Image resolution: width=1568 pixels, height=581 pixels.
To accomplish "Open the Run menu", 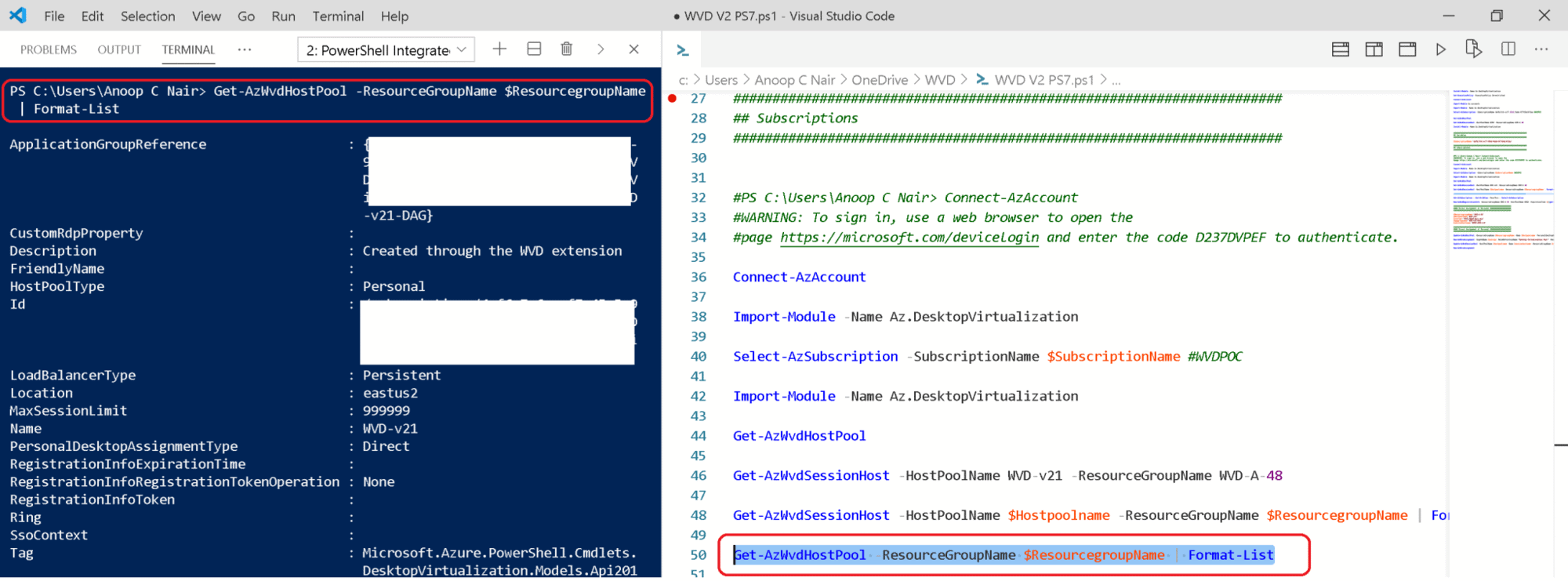I will click(x=283, y=16).
